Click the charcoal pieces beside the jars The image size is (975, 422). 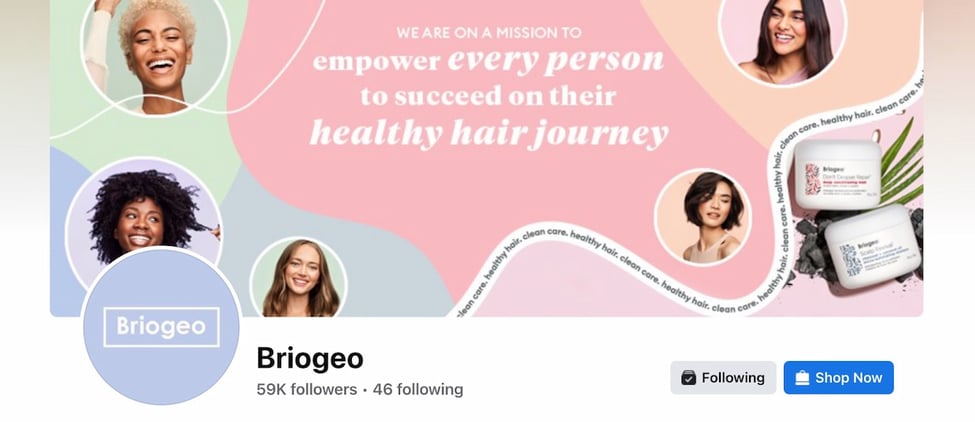click(812, 244)
